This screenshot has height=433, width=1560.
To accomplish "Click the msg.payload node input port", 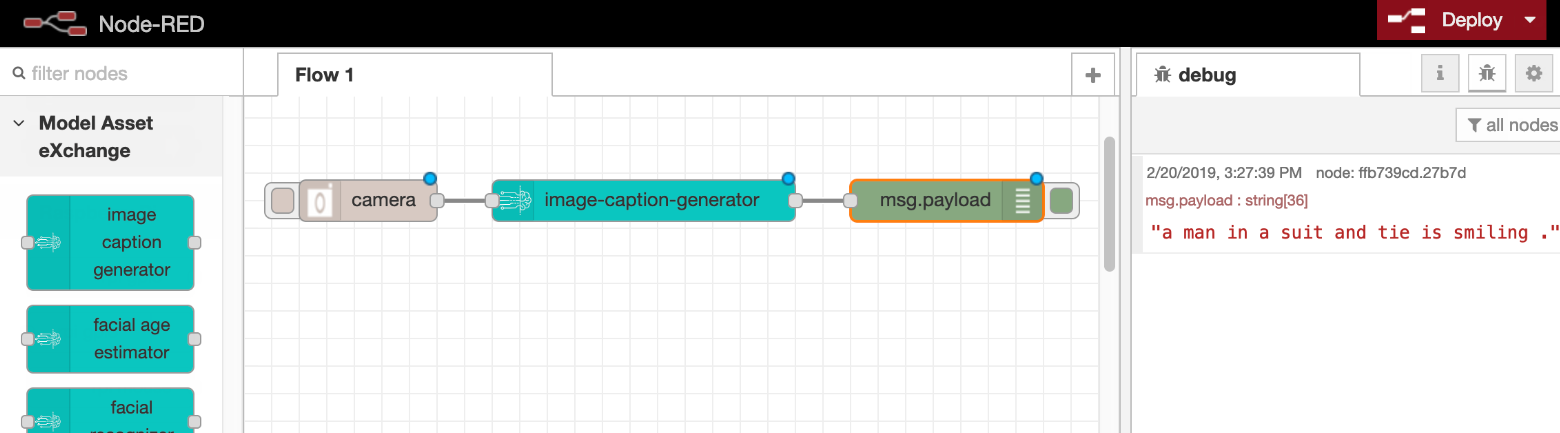I will (x=850, y=201).
